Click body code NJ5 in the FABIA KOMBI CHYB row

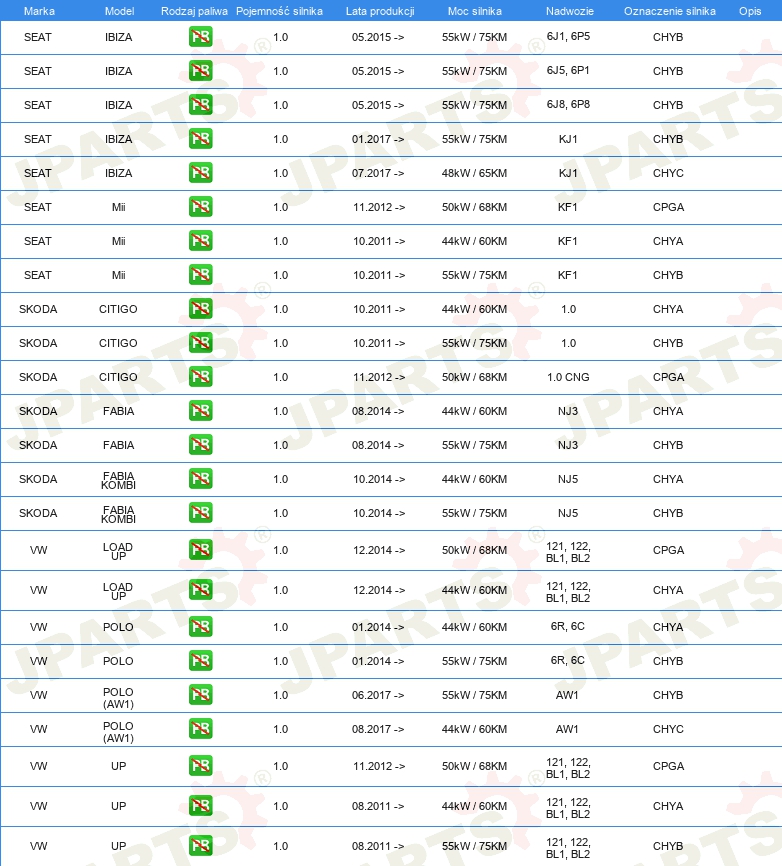[568, 513]
